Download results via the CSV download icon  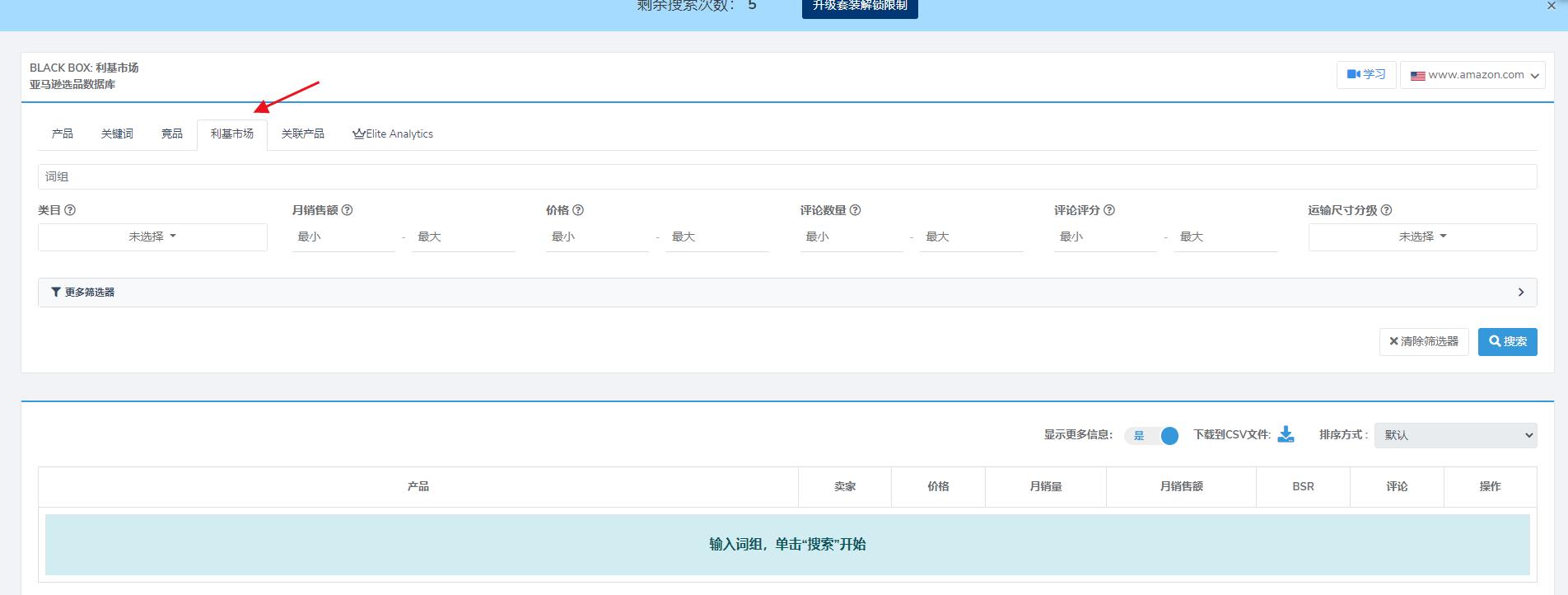coord(1286,434)
